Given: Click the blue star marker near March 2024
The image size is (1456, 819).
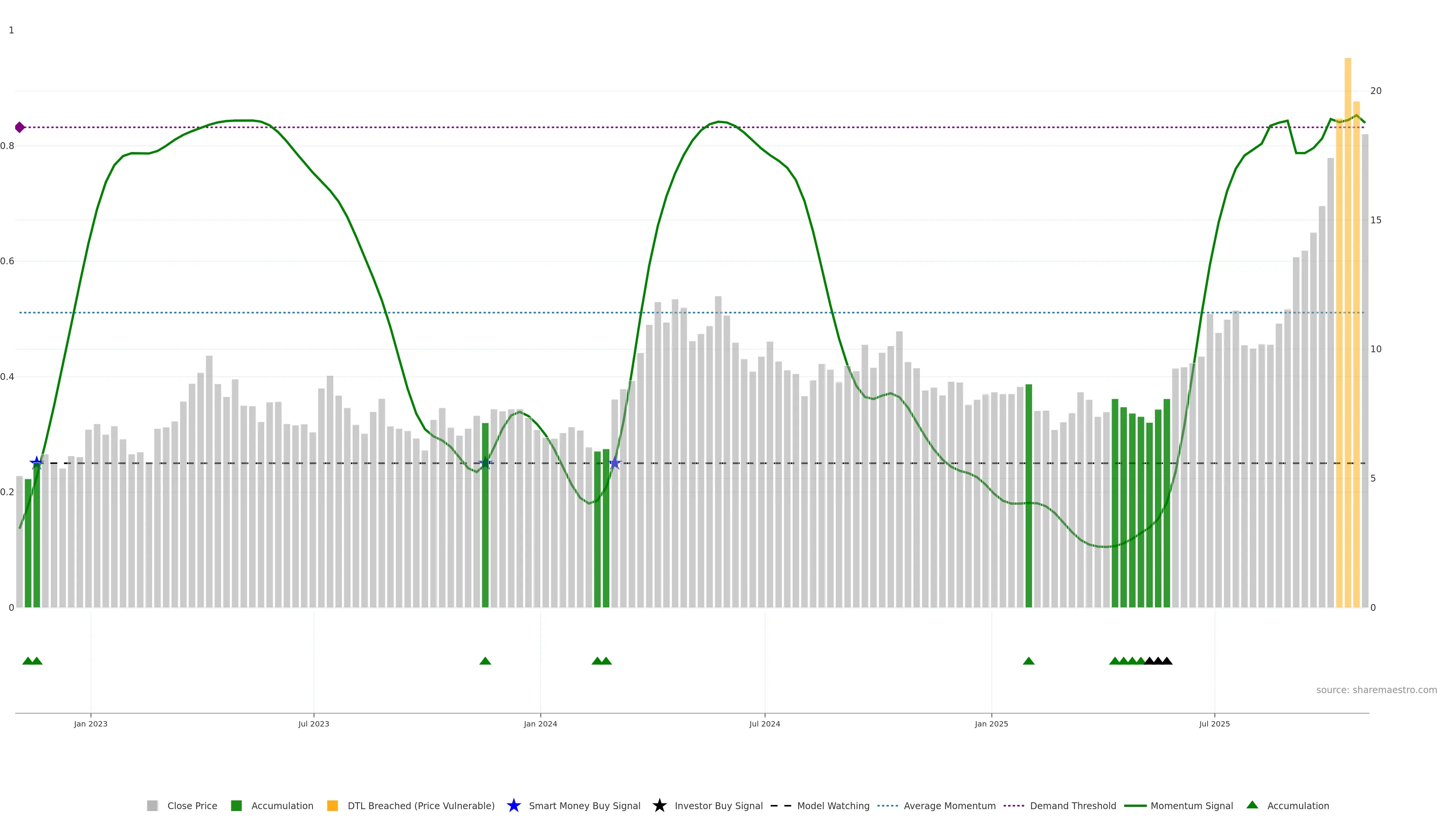Looking at the screenshot, I should [615, 463].
